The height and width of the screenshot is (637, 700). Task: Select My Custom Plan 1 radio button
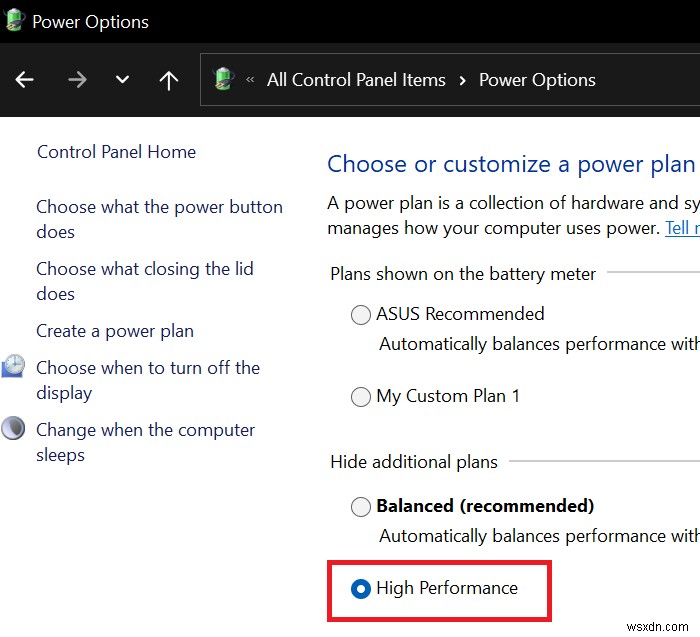(x=361, y=397)
